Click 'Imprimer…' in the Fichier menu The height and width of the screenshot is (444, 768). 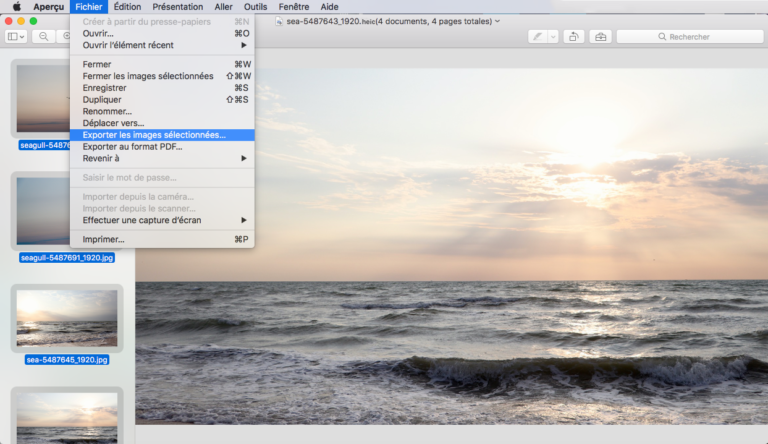(x=104, y=239)
